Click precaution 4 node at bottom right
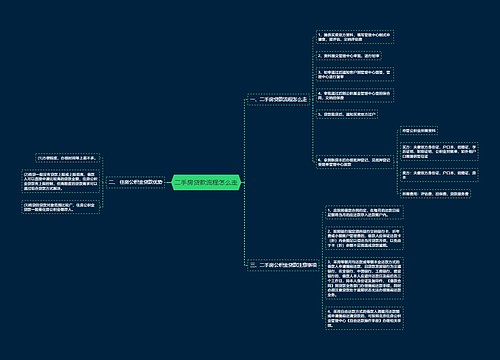 (364, 318)
